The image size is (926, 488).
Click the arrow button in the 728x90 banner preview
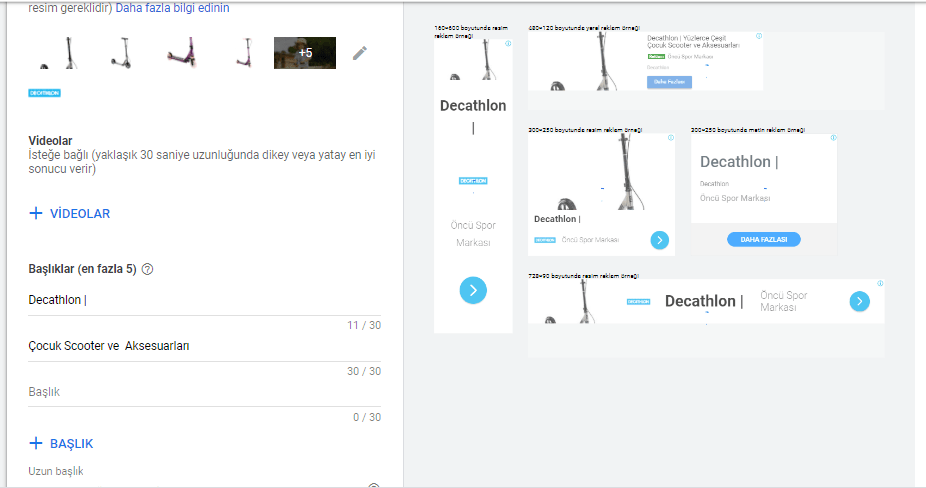pos(859,301)
